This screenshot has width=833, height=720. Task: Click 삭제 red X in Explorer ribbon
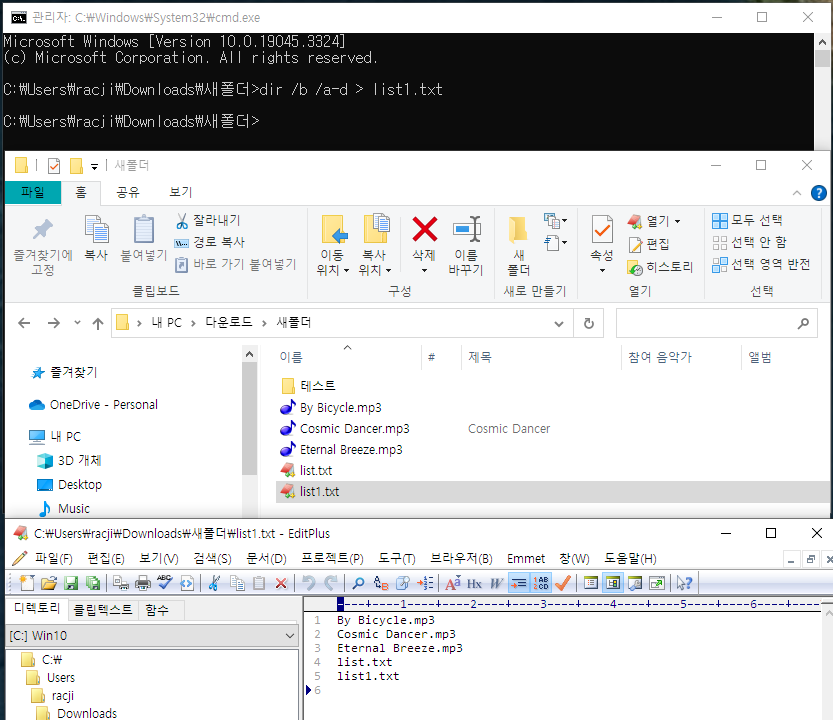425,230
